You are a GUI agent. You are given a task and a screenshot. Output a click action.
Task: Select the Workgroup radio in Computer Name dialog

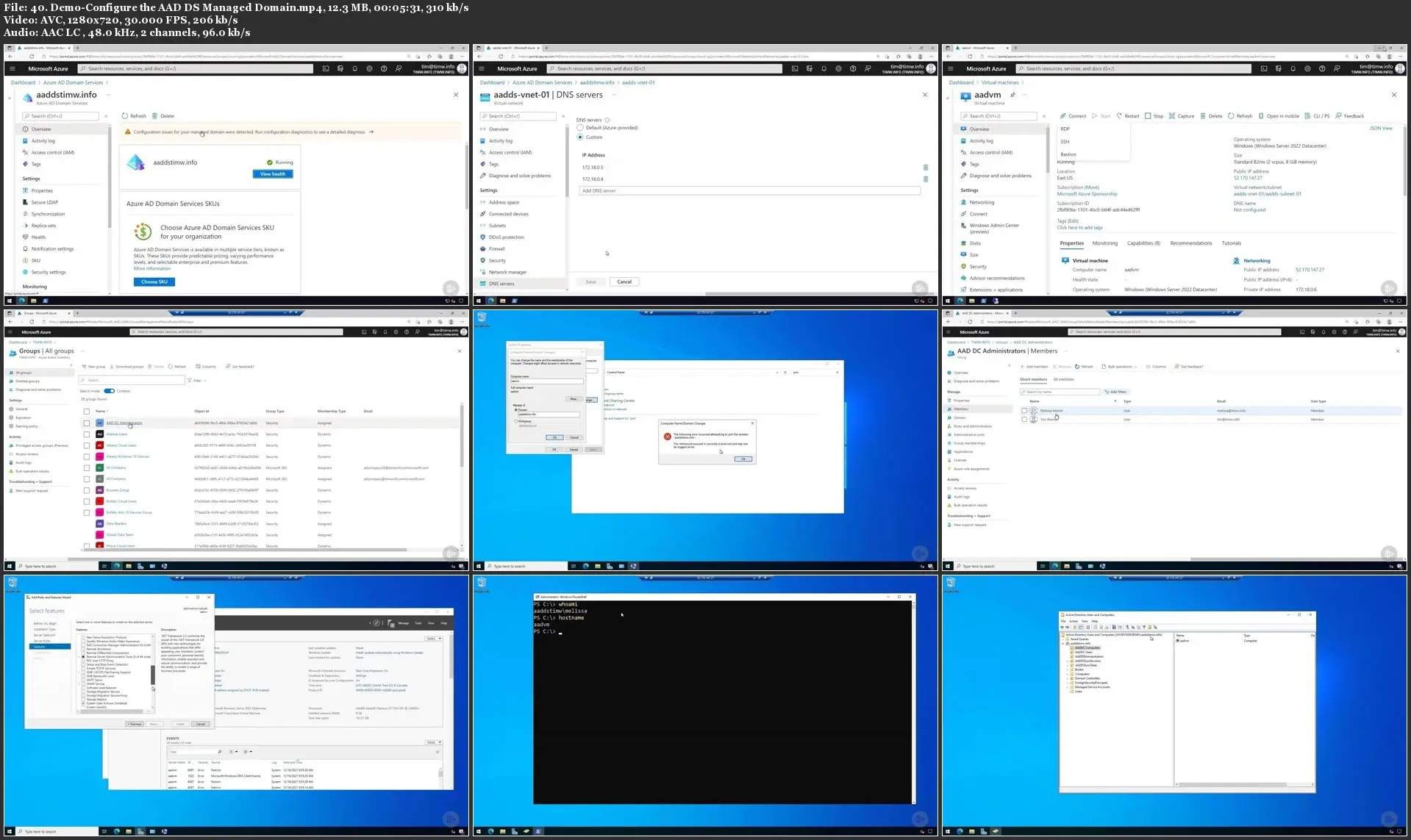point(515,421)
